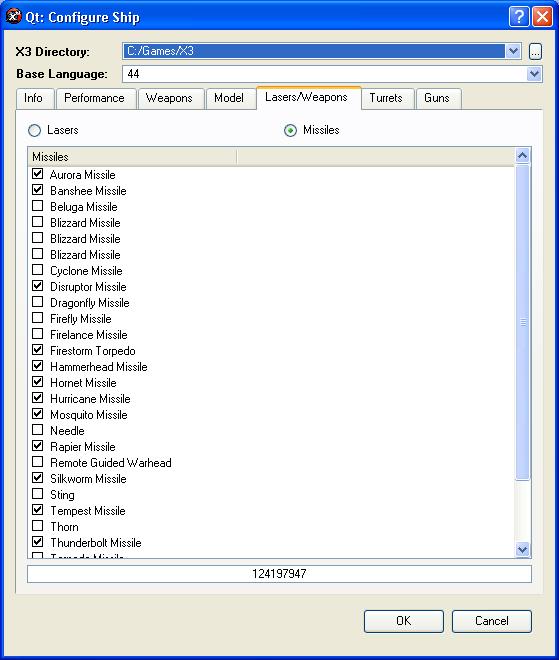
Task: Click the X3 Directory path field
Action: click(x=314, y=51)
